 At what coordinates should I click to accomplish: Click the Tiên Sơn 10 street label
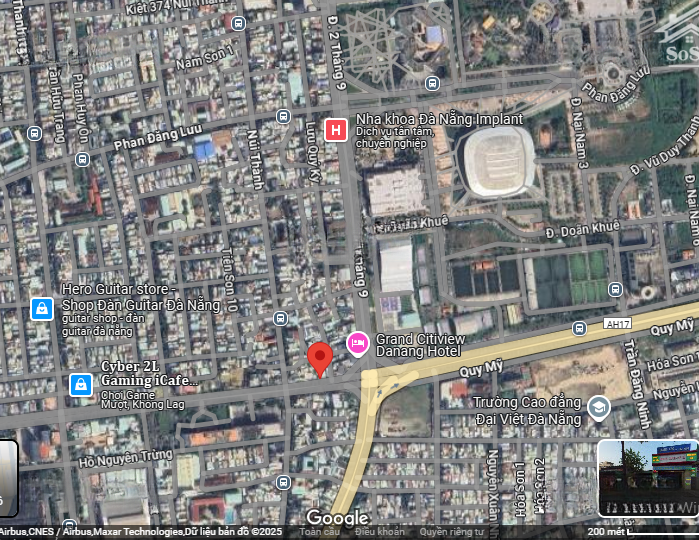tap(230, 280)
